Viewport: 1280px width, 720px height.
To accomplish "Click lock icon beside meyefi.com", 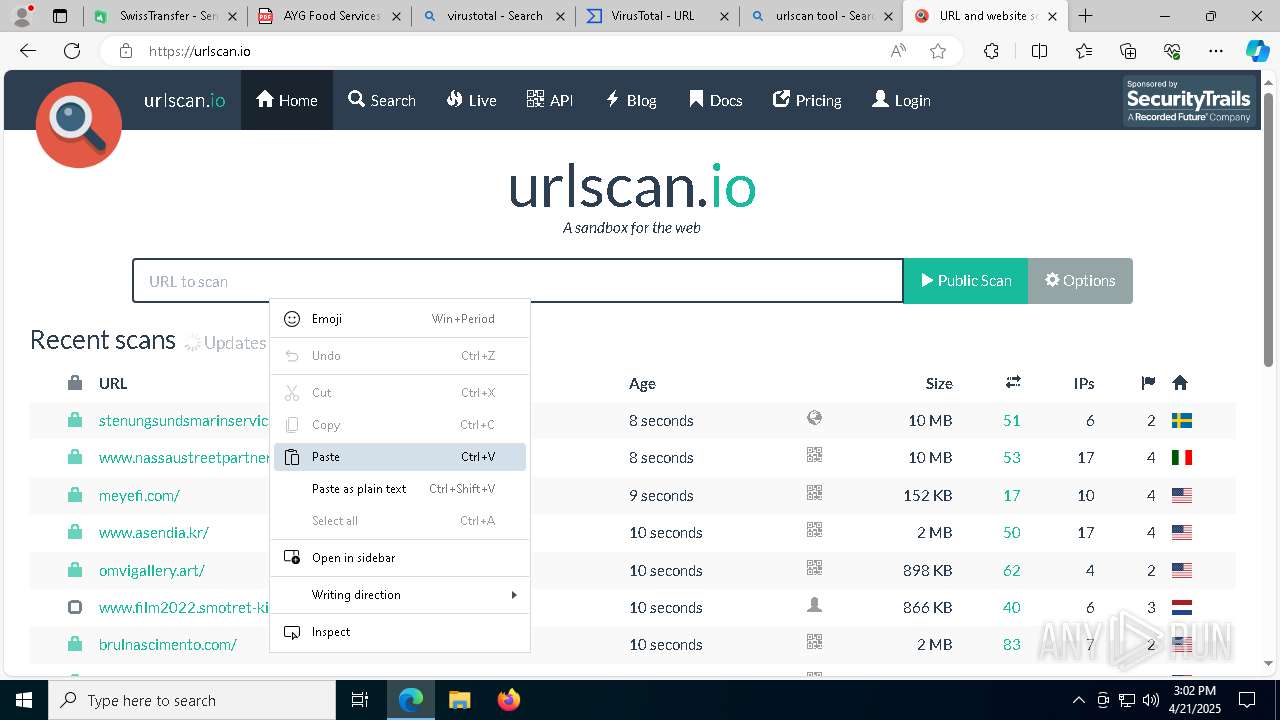I will point(75,495).
